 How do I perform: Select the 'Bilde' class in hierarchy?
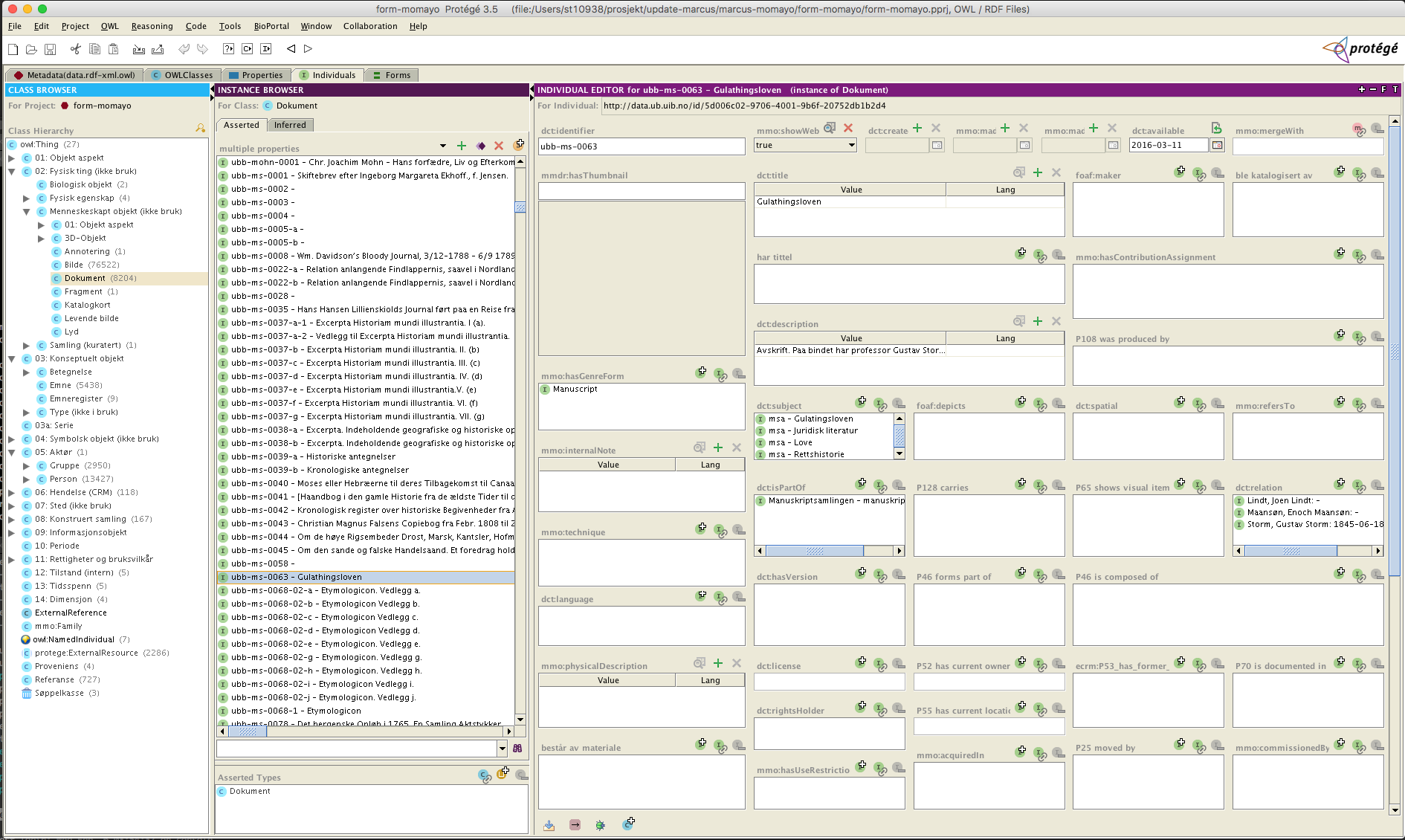pos(74,265)
